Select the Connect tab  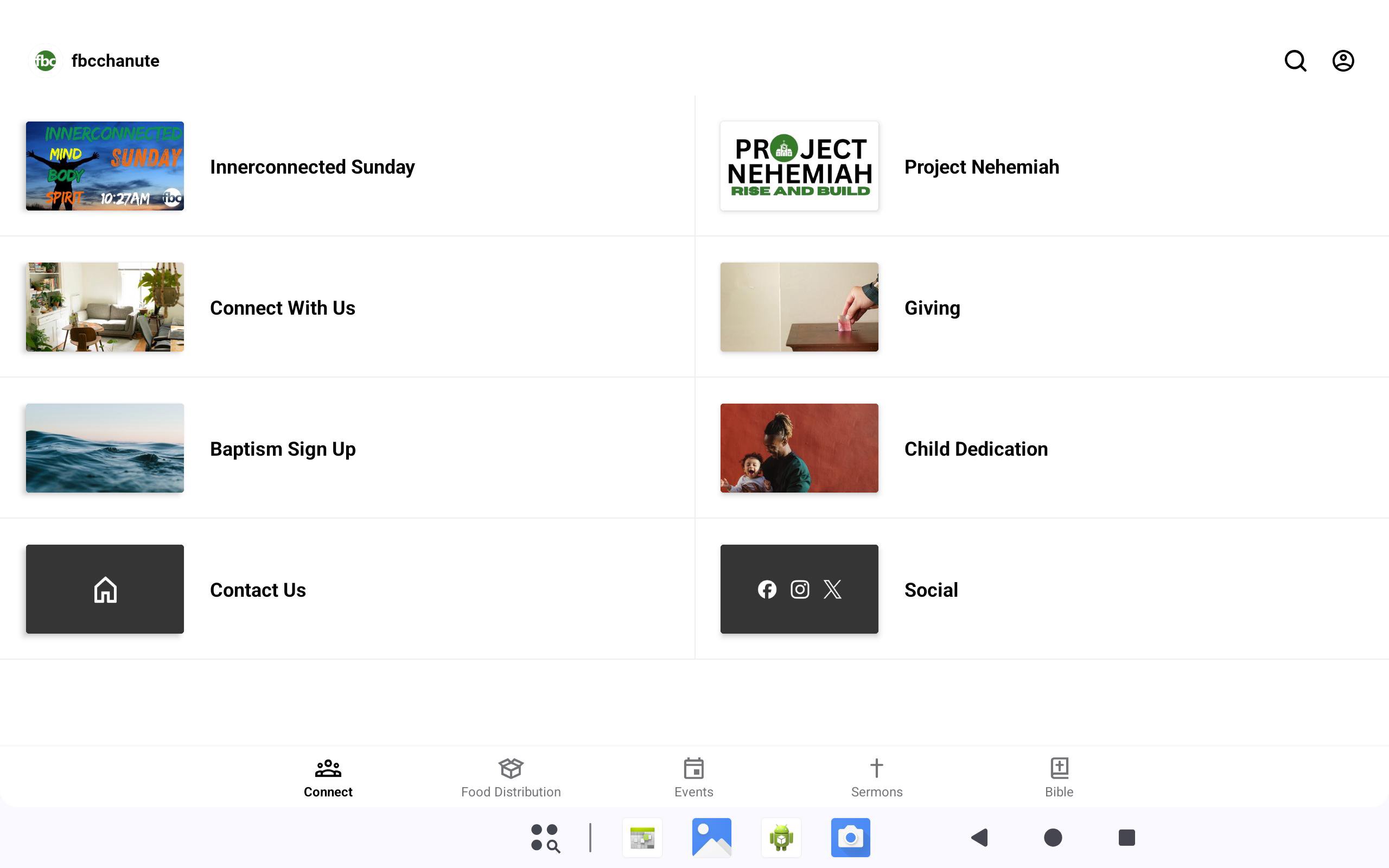click(x=328, y=777)
